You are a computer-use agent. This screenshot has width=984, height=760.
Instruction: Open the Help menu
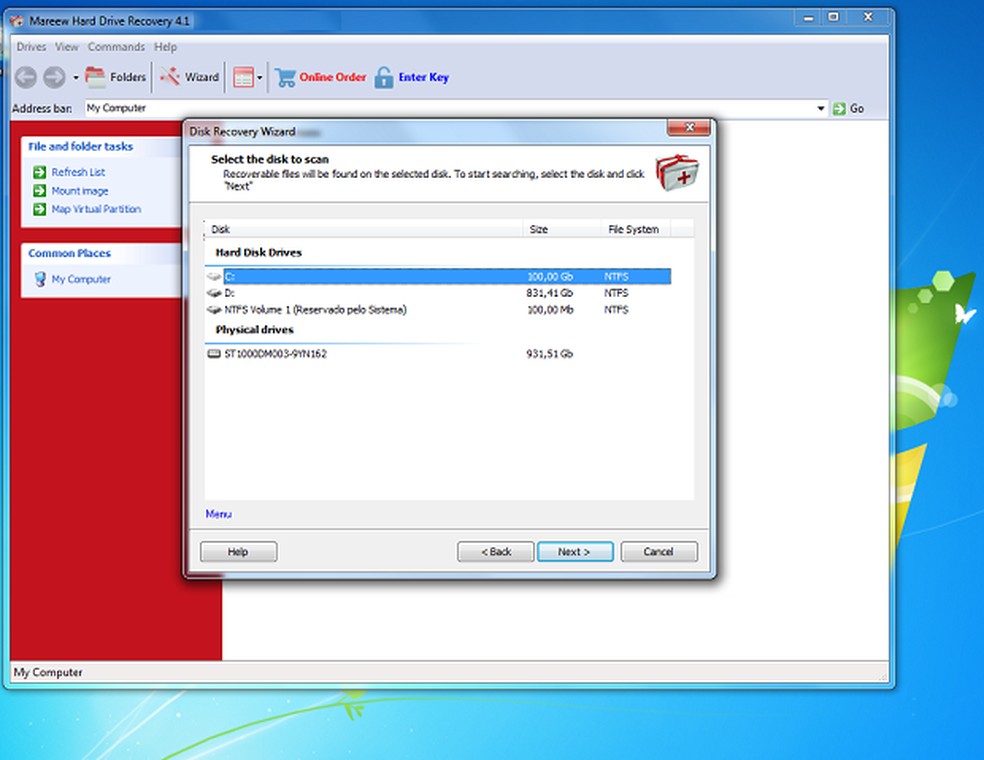pyautogui.click(x=166, y=46)
